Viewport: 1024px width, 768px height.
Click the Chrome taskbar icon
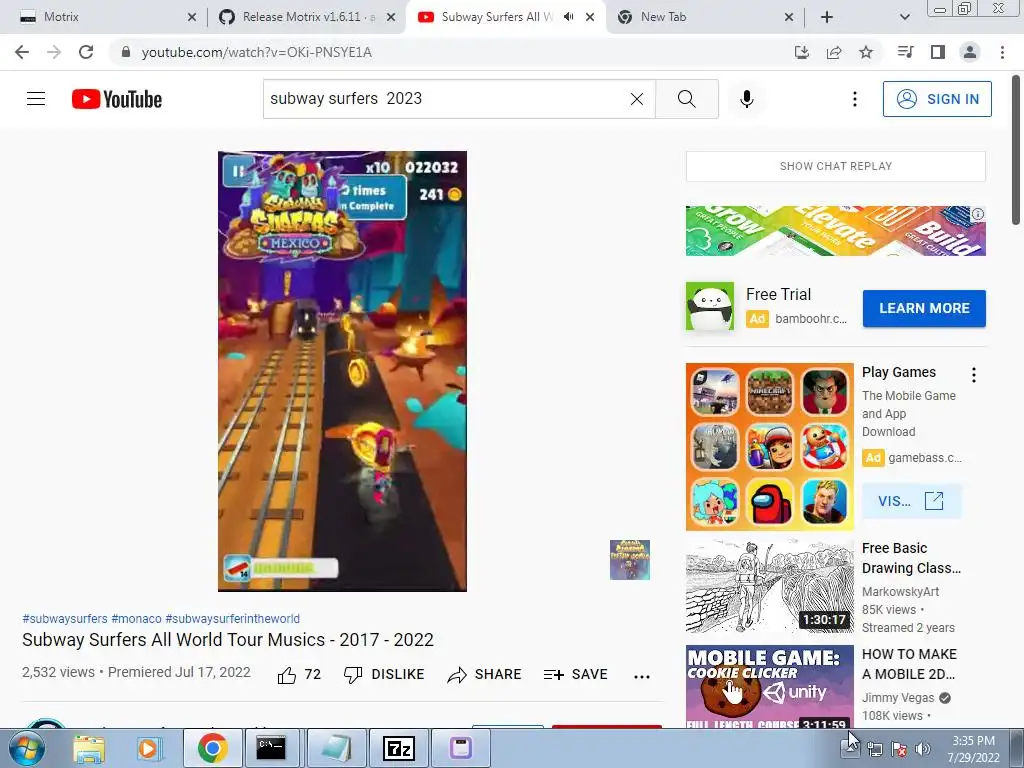pos(213,748)
